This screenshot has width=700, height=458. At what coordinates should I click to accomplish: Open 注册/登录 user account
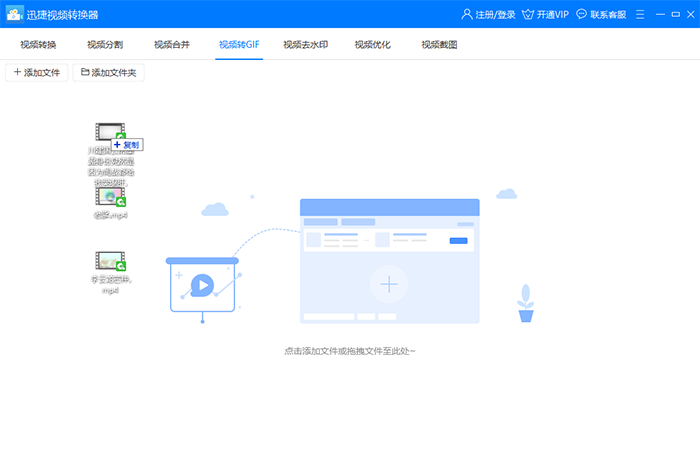(x=488, y=15)
